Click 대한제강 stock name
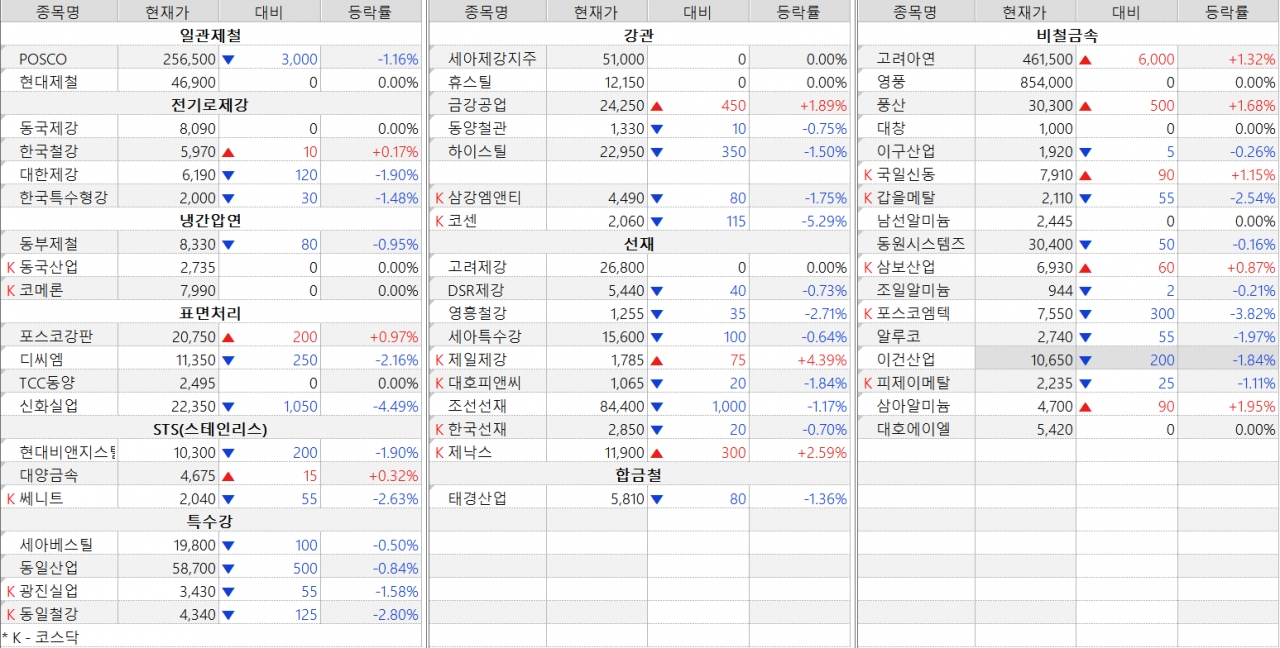The image size is (1280, 648). 48,174
